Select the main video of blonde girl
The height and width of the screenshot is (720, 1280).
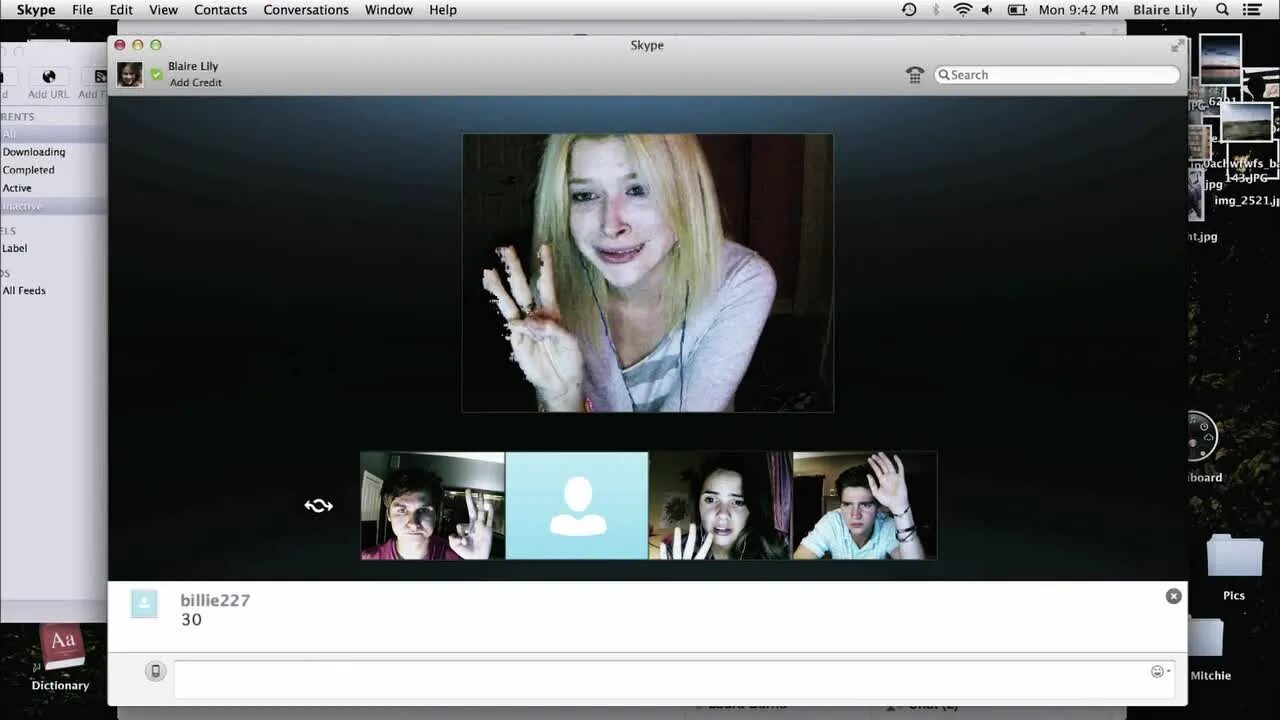coord(648,273)
